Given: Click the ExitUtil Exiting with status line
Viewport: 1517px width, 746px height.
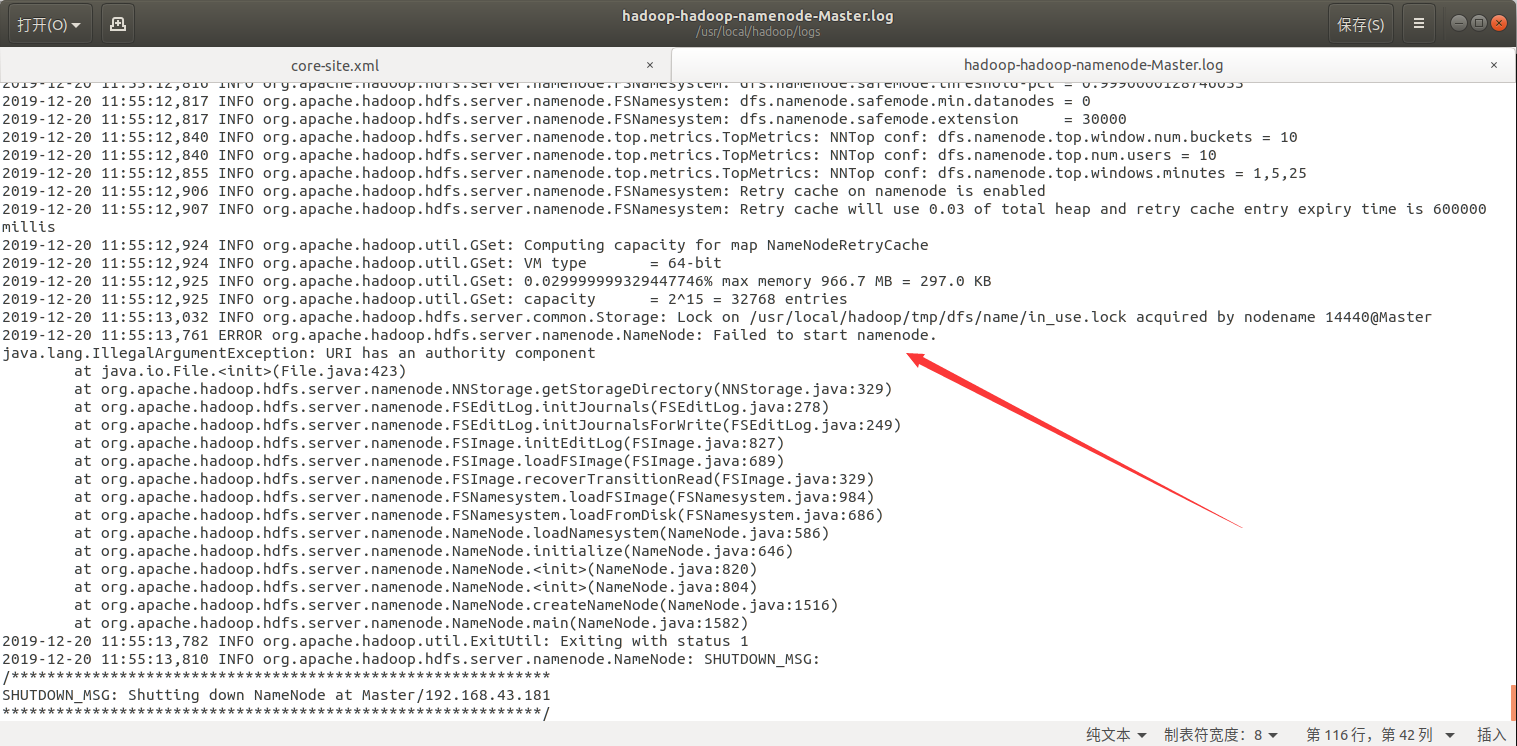Looking at the screenshot, I should pyautogui.click(x=400, y=640).
